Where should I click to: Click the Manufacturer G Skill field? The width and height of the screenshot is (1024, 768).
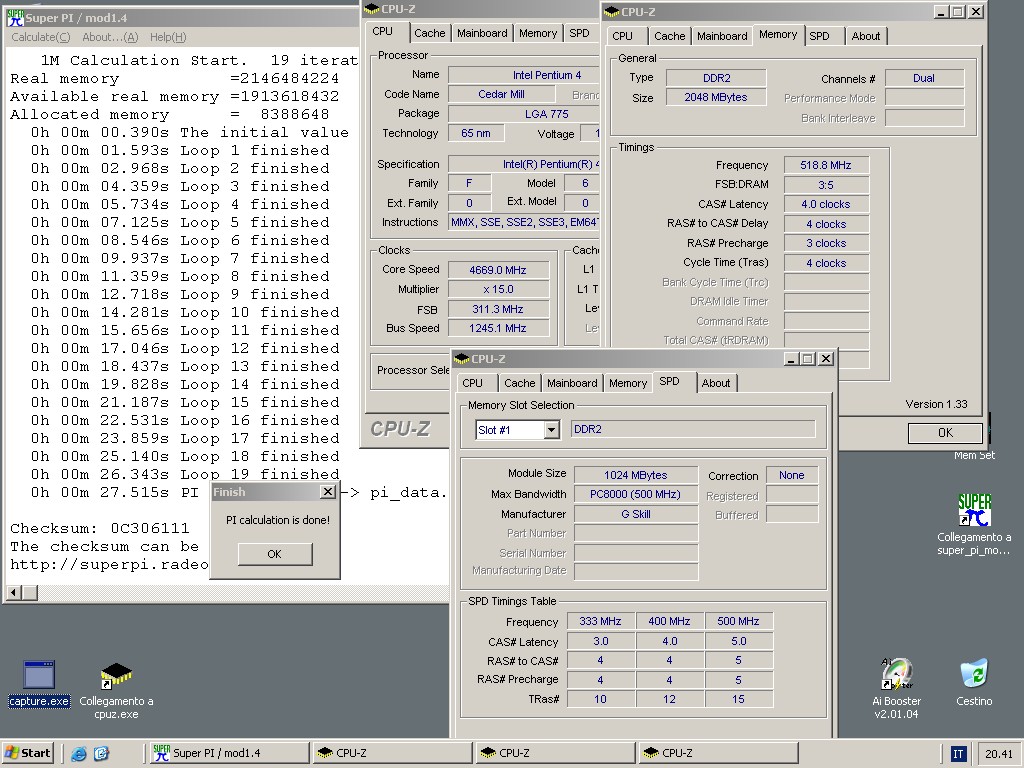click(x=635, y=514)
